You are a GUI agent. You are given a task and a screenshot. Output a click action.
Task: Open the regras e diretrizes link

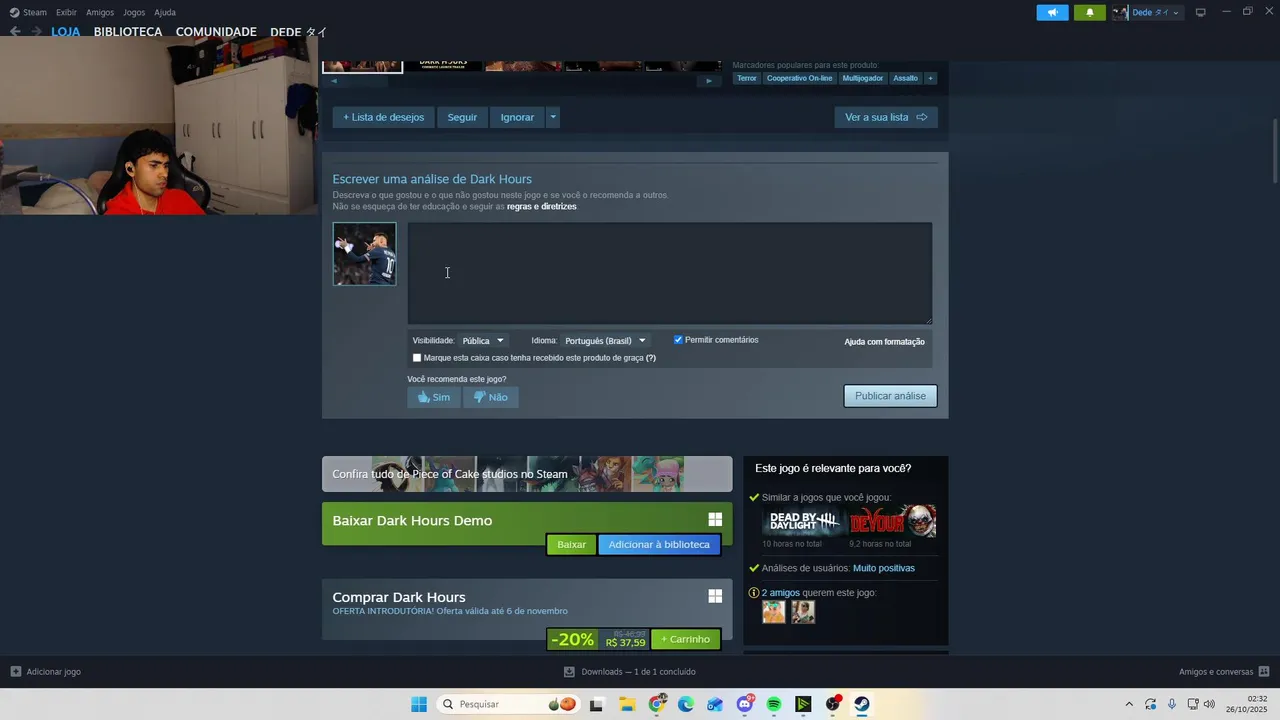coord(541,206)
